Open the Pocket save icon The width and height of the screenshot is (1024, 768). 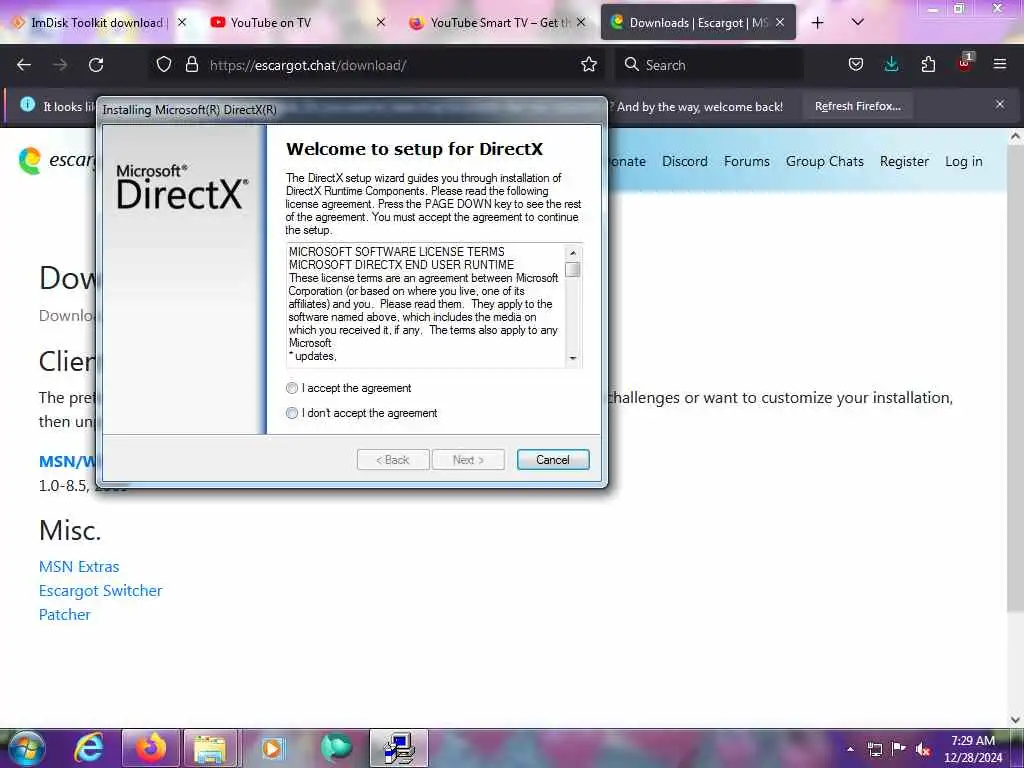pyautogui.click(x=856, y=65)
